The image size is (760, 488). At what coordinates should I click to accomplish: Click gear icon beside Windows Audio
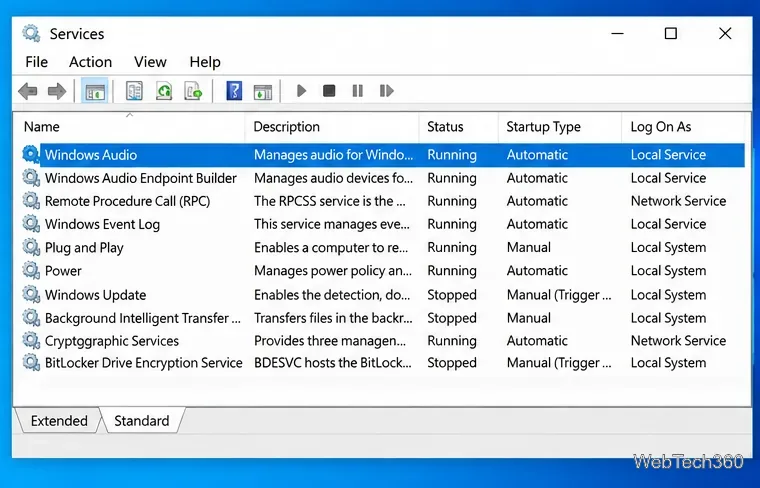click(x=31, y=155)
